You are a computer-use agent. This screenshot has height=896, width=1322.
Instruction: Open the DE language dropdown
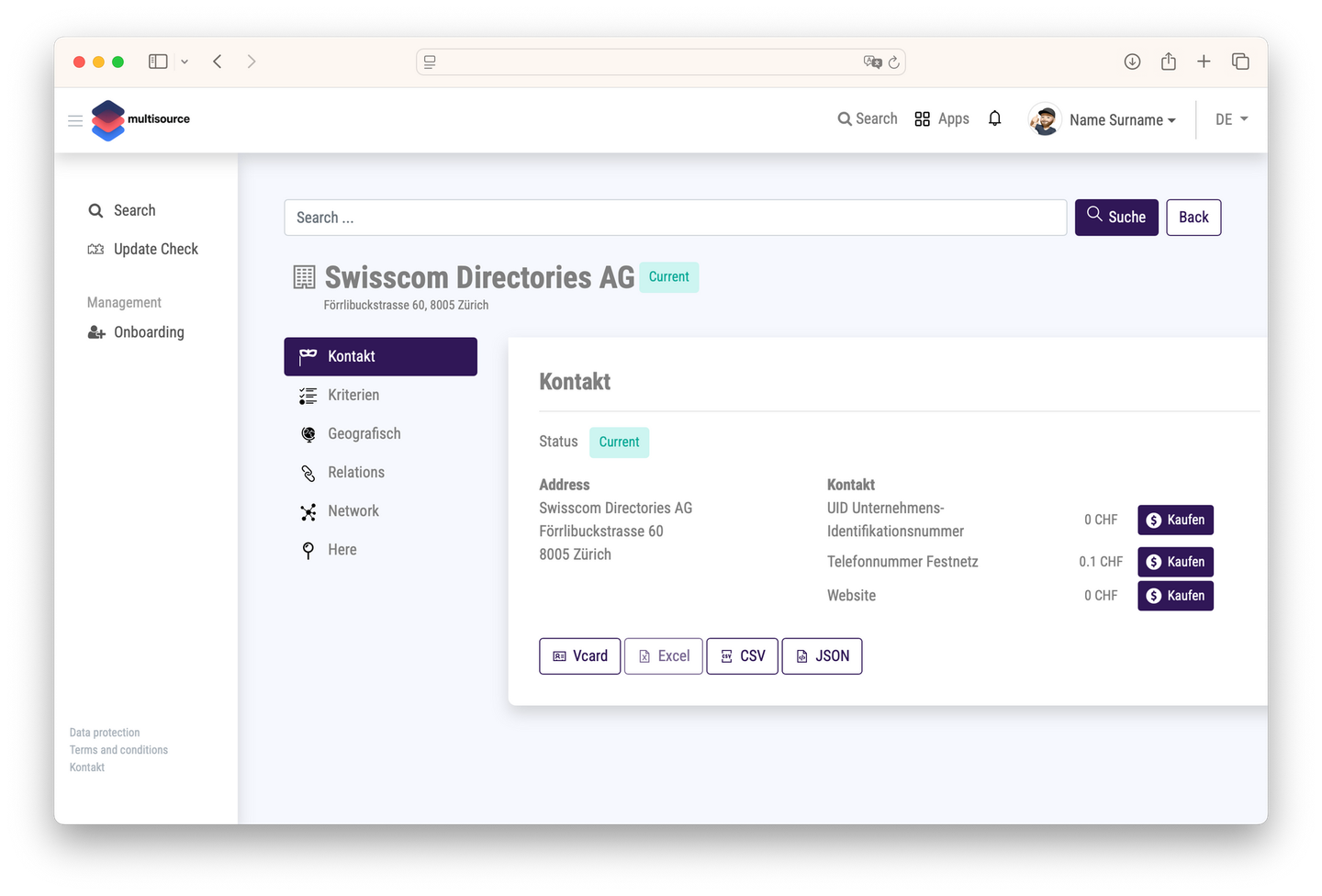[x=1230, y=119]
